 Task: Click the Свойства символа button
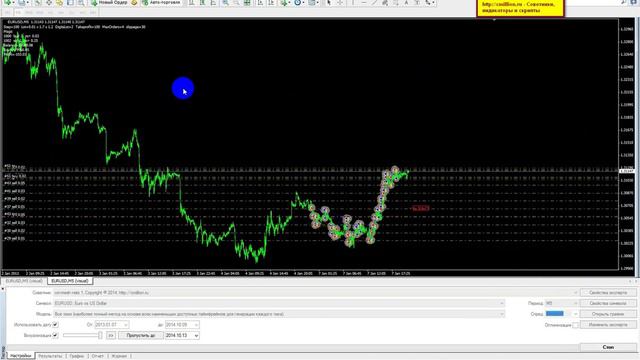608,303
